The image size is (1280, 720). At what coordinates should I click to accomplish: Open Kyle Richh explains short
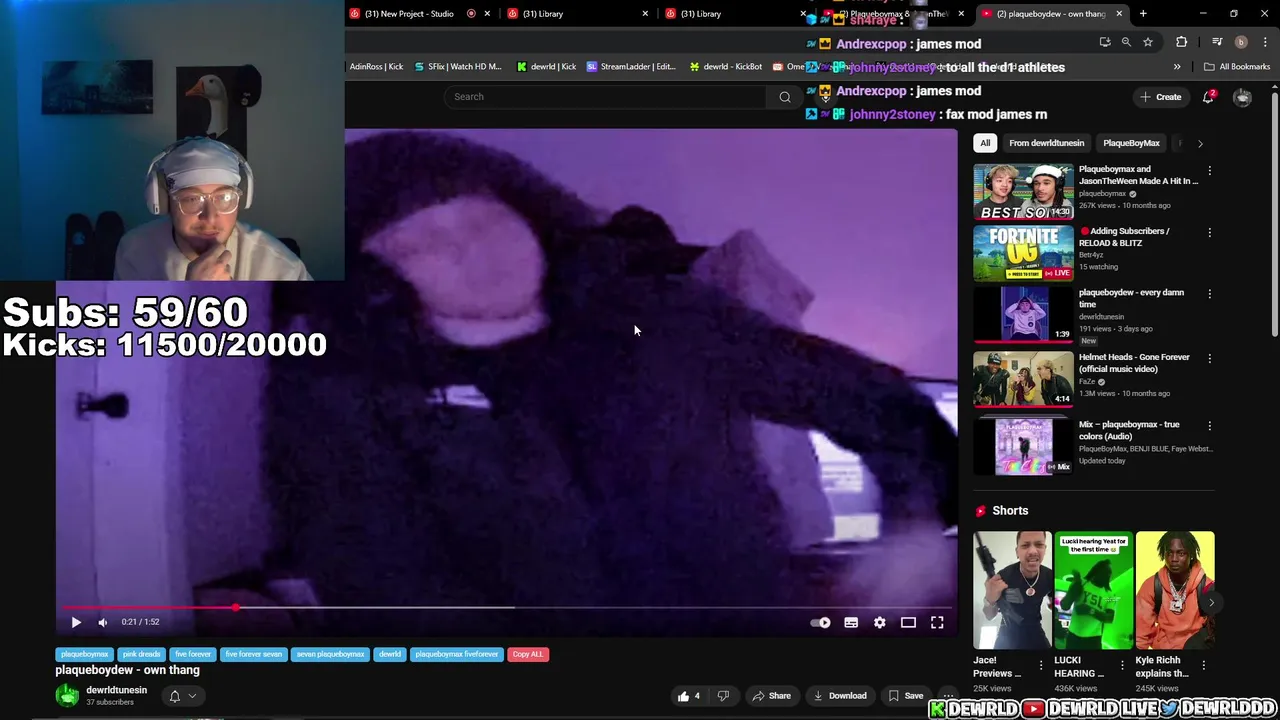coord(1175,590)
